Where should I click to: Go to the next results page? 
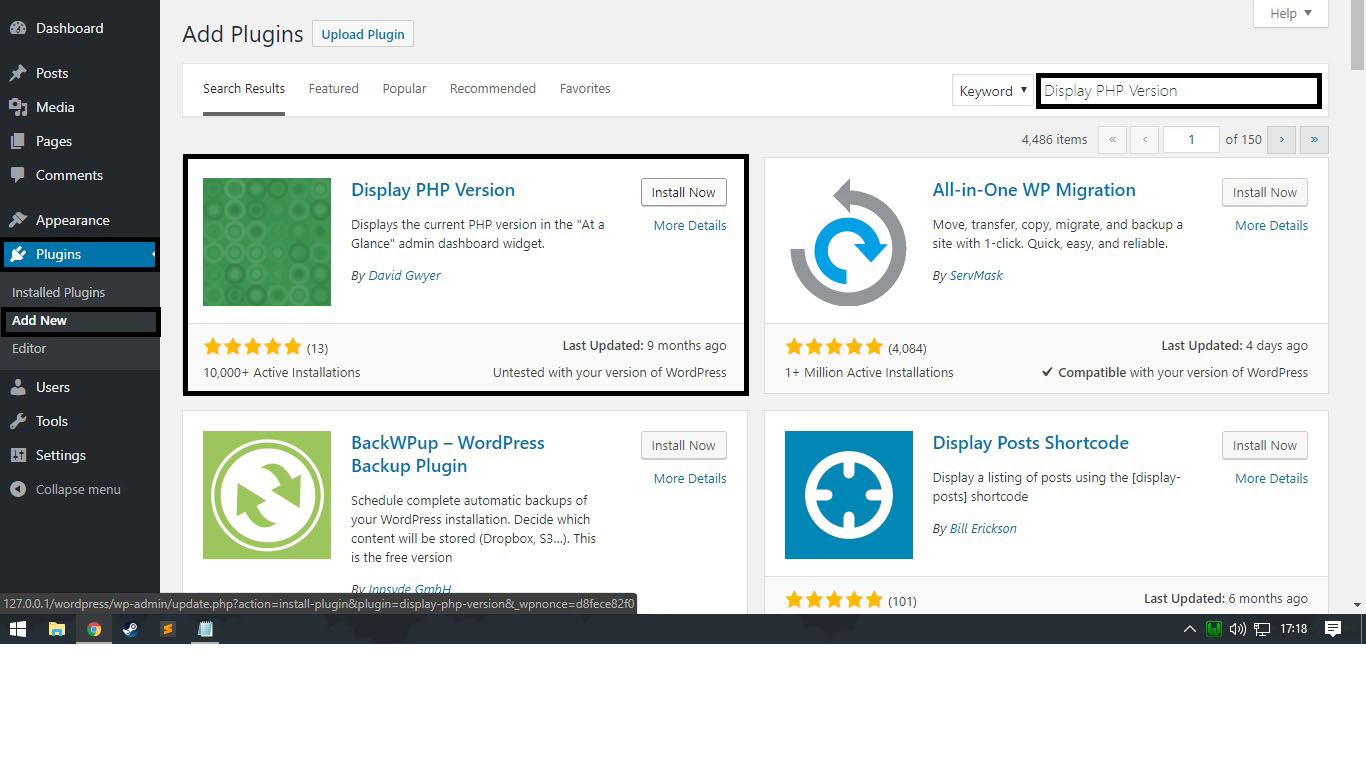coord(1281,139)
